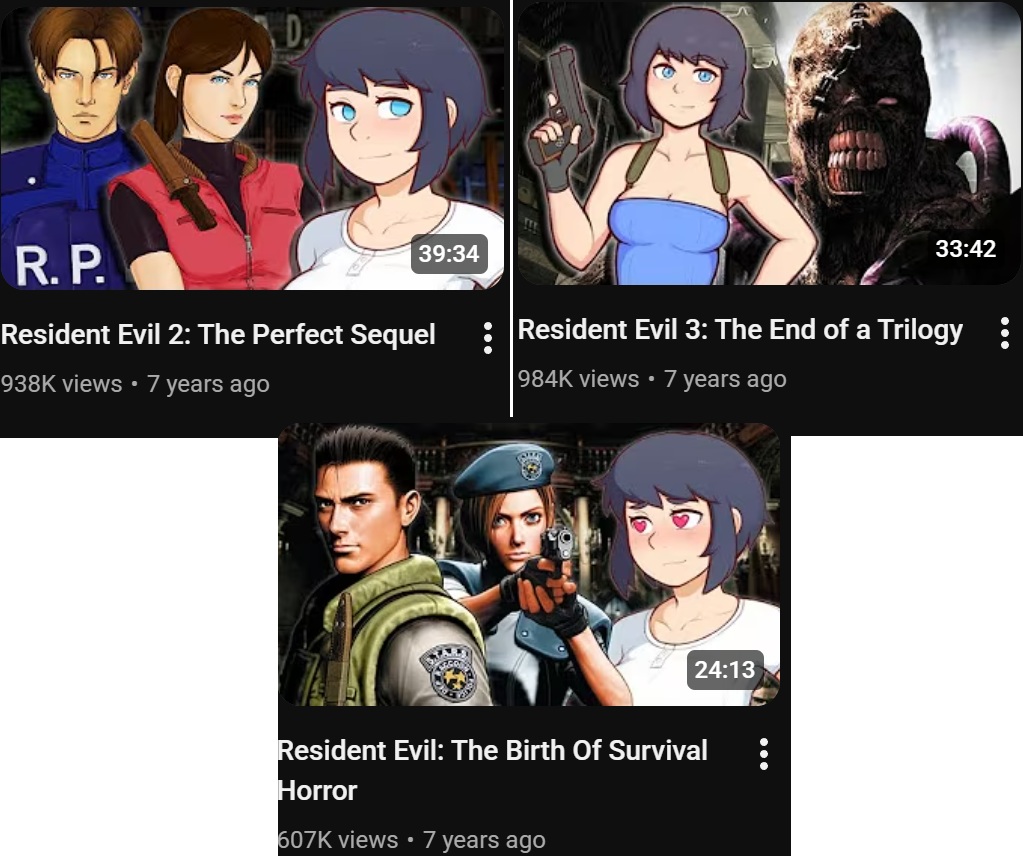
Task: Click the R.P. vest text in first thumbnail
Action: pyautogui.click(x=59, y=266)
